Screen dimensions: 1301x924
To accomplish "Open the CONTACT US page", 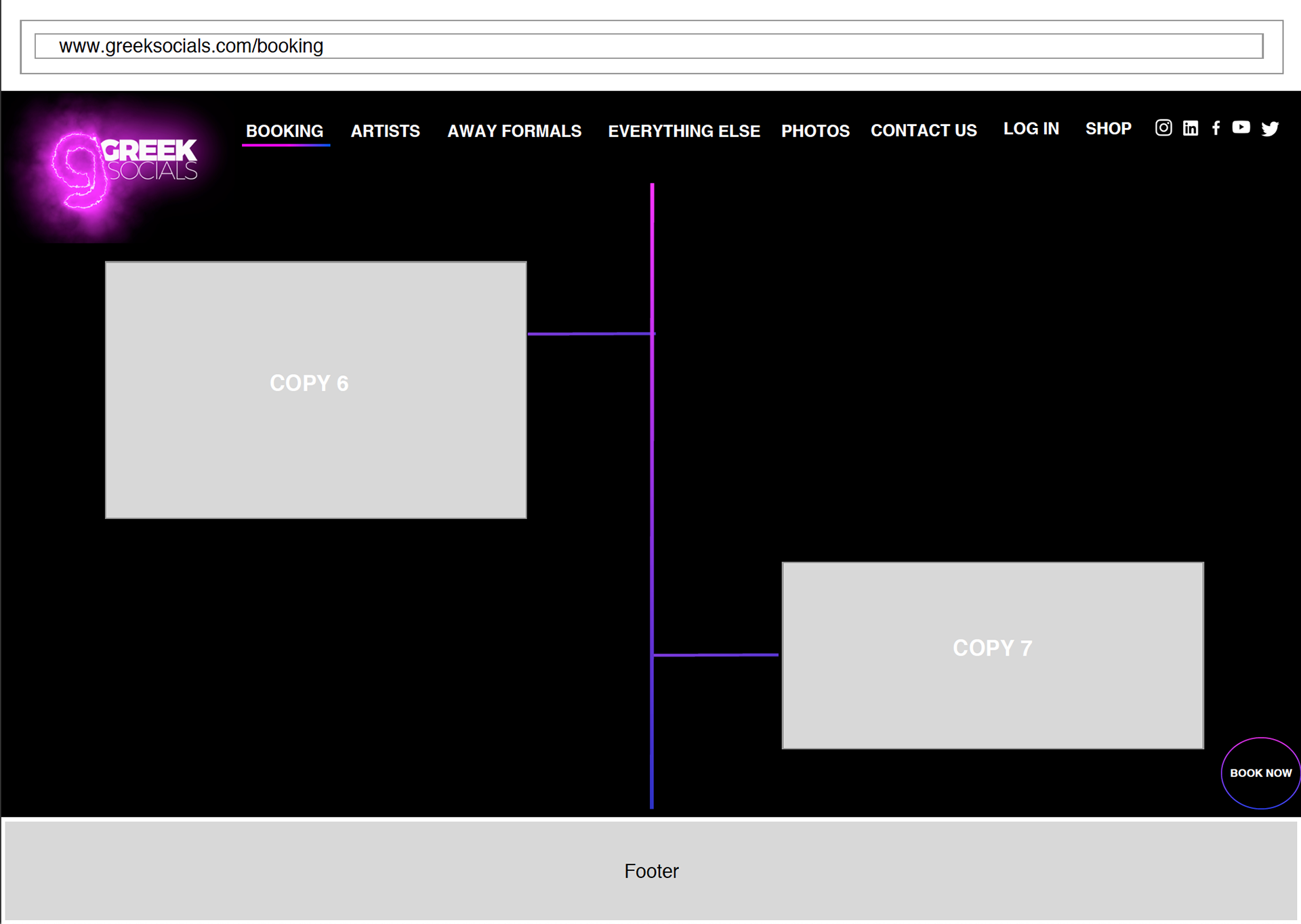I will [x=924, y=130].
